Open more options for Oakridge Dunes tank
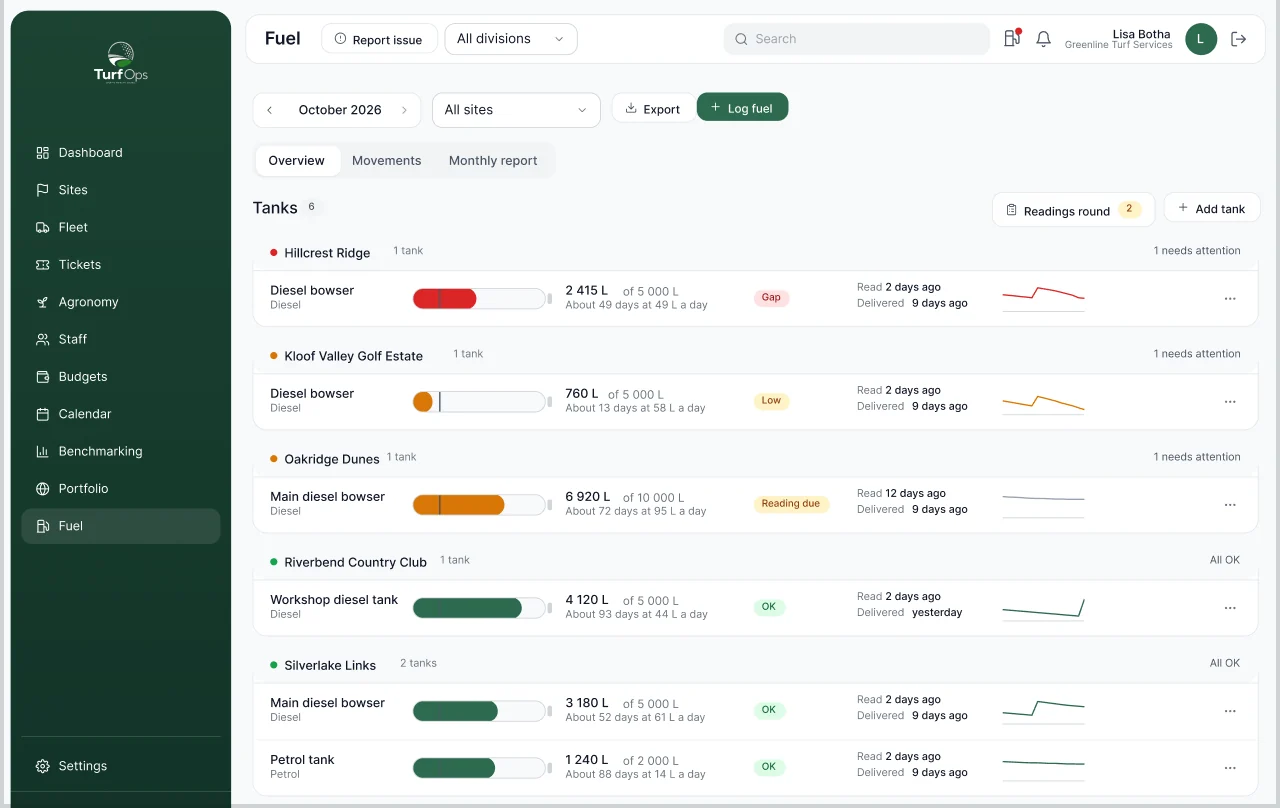Viewport: 1280px width, 808px height. 1230,504
